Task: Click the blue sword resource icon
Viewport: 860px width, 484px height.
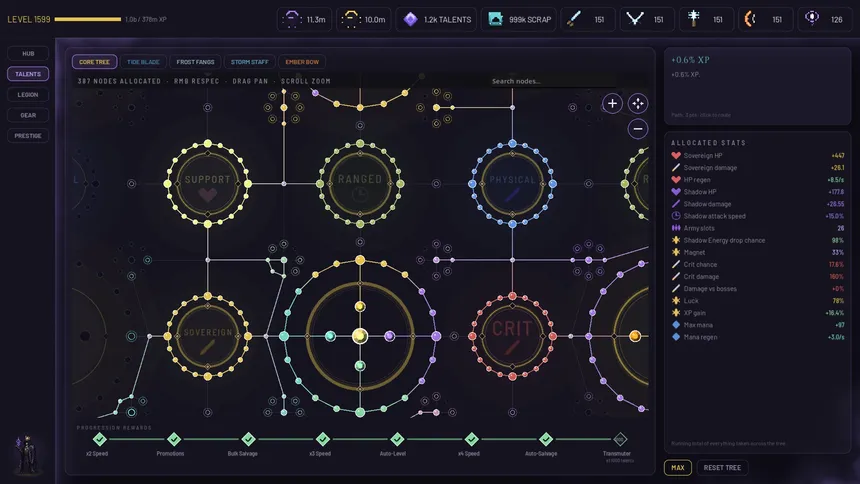Action: pyautogui.click(x=574, y=19)
